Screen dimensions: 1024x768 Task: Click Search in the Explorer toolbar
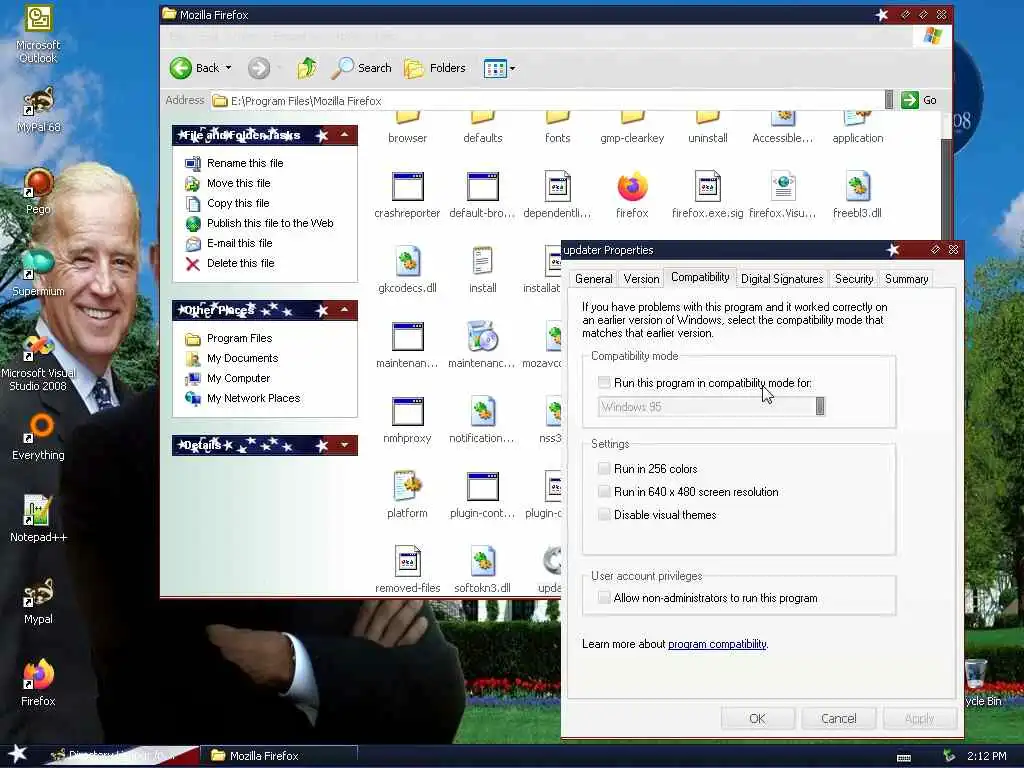coord(362,68)
